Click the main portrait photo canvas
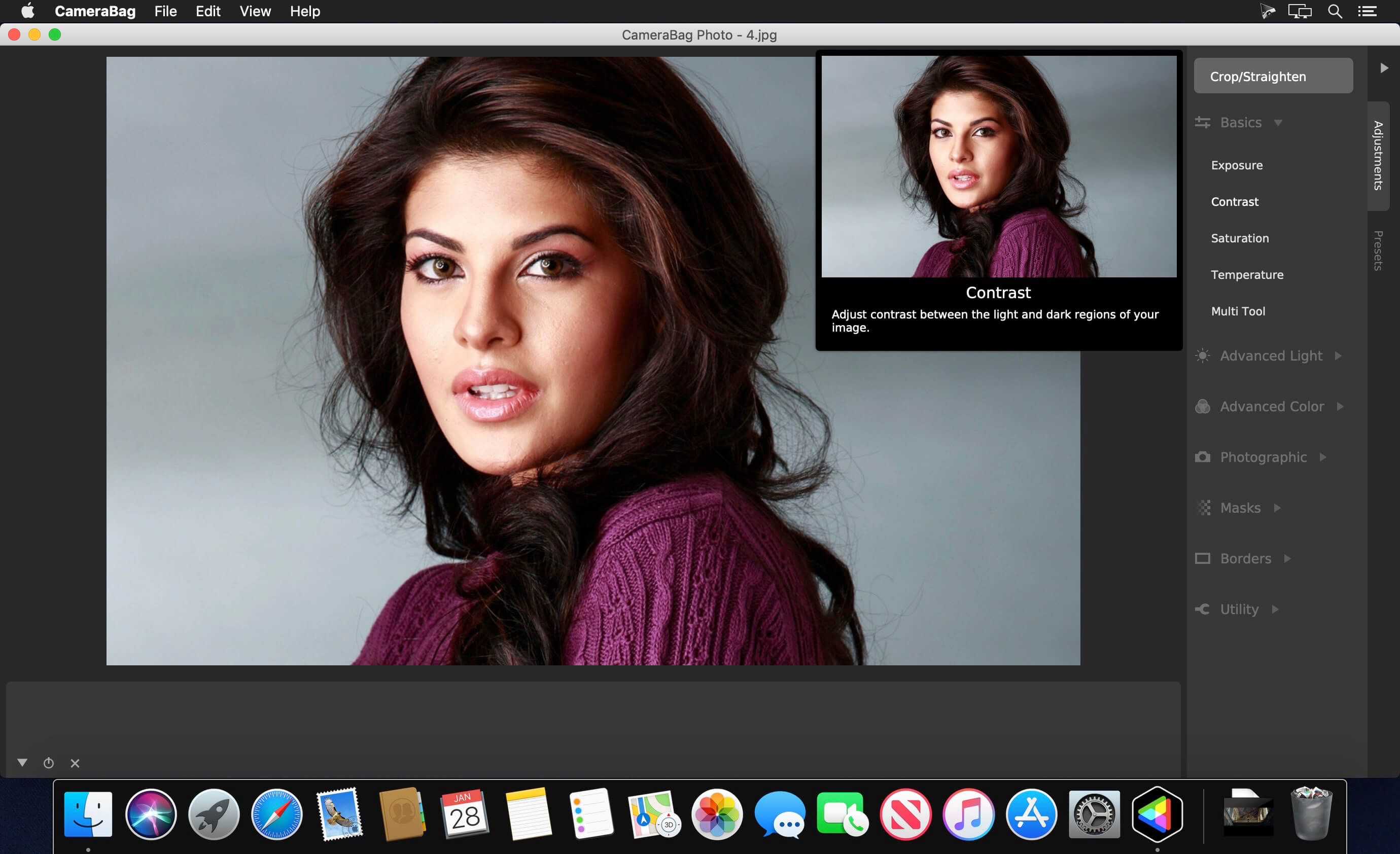The height and width of the screenshot is (854, 1400). point(593,361)
